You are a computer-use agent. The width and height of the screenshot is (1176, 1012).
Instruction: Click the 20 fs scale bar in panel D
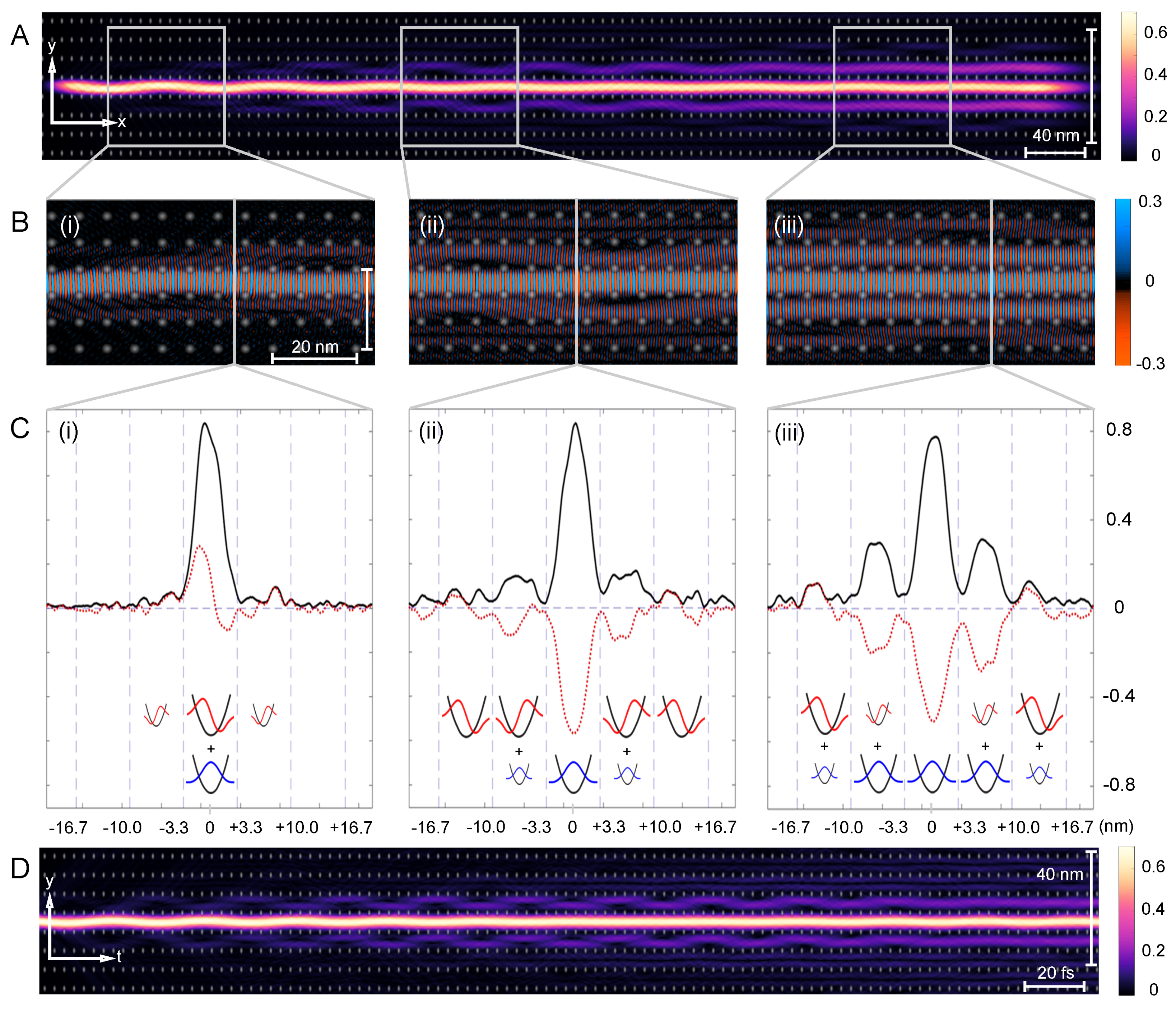click(x=1054, y=987)
